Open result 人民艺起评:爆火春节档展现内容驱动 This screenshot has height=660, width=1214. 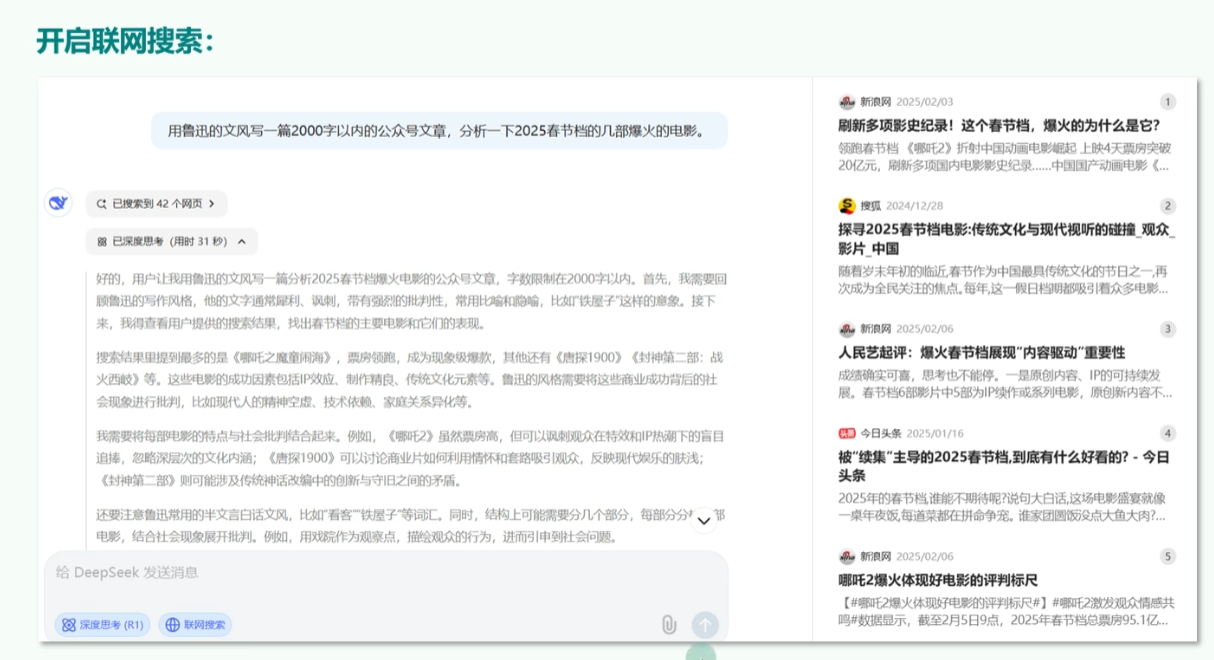(982, 352)
